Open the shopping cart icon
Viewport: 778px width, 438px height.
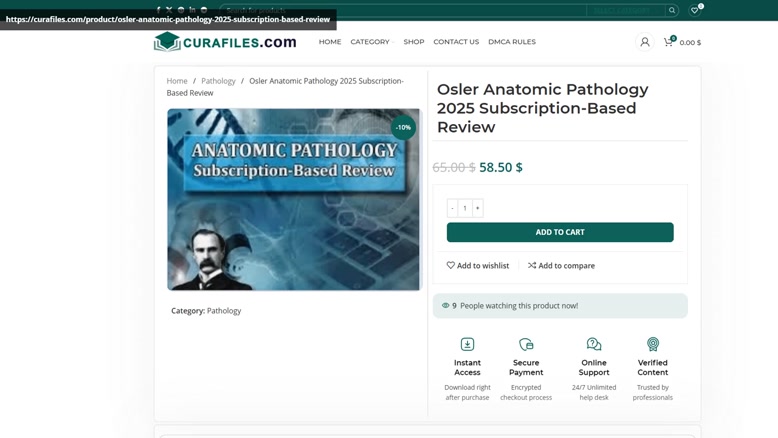point(668,42)
